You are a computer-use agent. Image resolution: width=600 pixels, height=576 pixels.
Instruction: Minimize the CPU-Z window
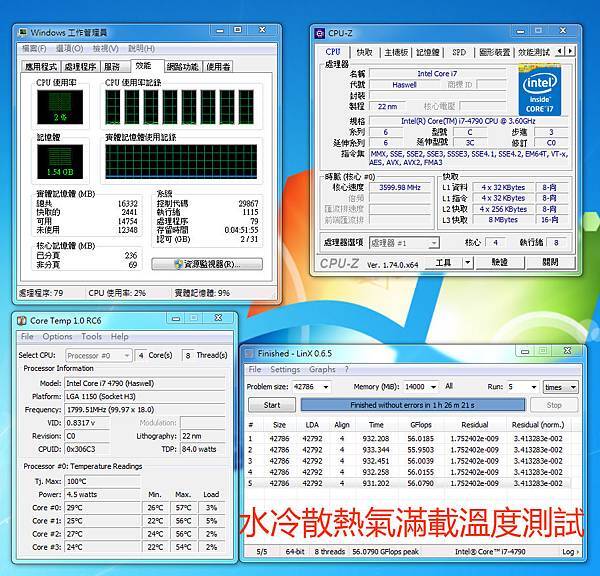[520, 31]
